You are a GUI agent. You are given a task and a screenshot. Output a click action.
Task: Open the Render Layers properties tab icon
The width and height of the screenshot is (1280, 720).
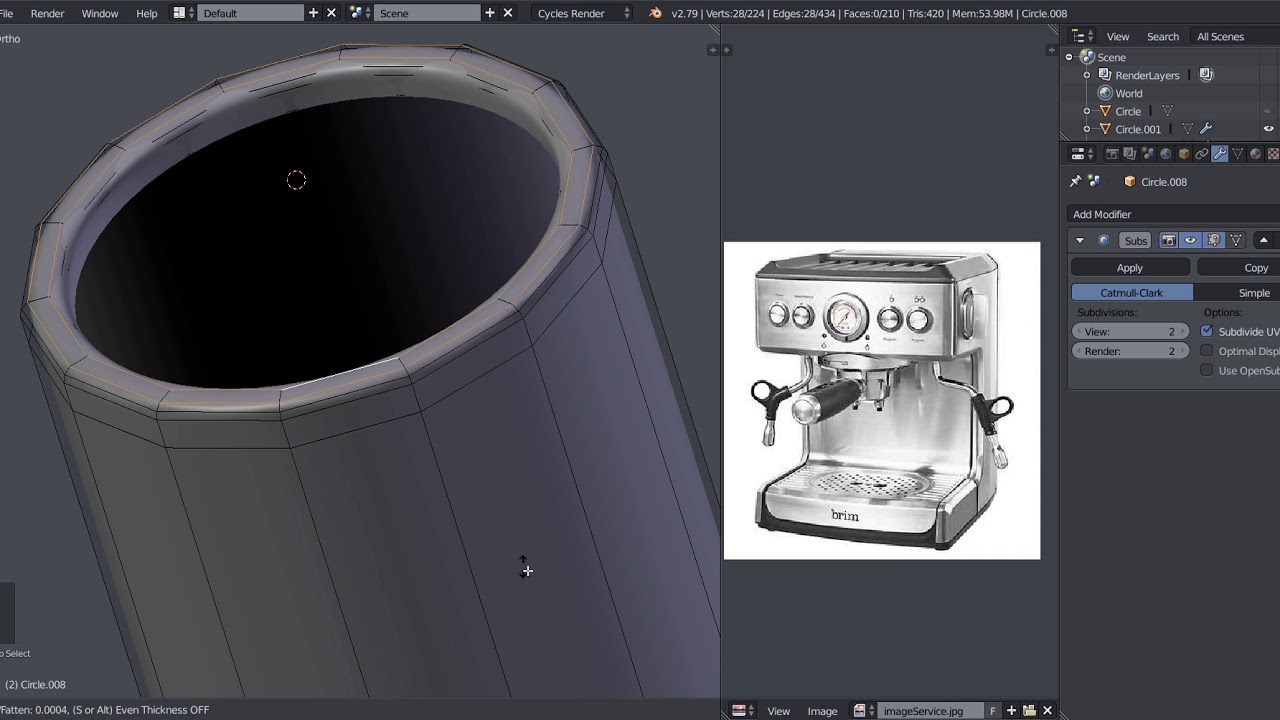pos(1129,154)
